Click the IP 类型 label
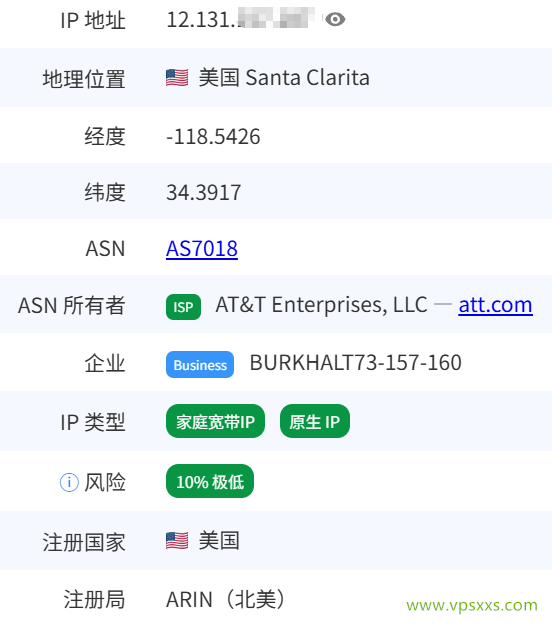 pyautogui.click(x=93, y=422)
